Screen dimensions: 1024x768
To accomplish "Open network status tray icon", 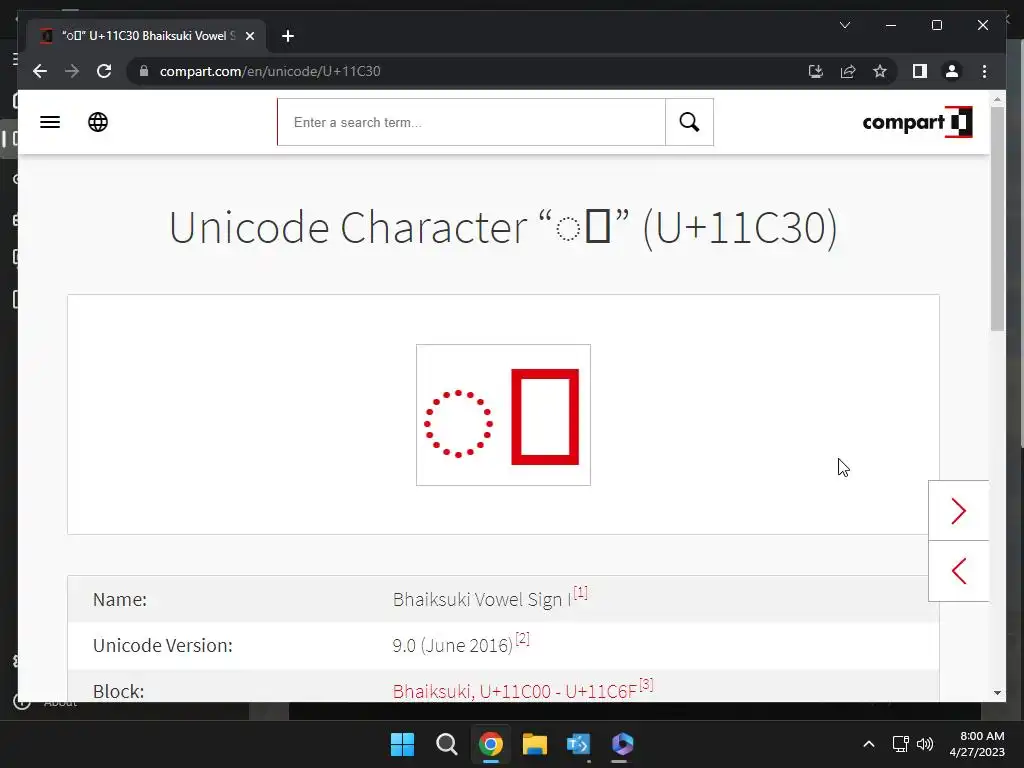I will [x=901, y=744].
